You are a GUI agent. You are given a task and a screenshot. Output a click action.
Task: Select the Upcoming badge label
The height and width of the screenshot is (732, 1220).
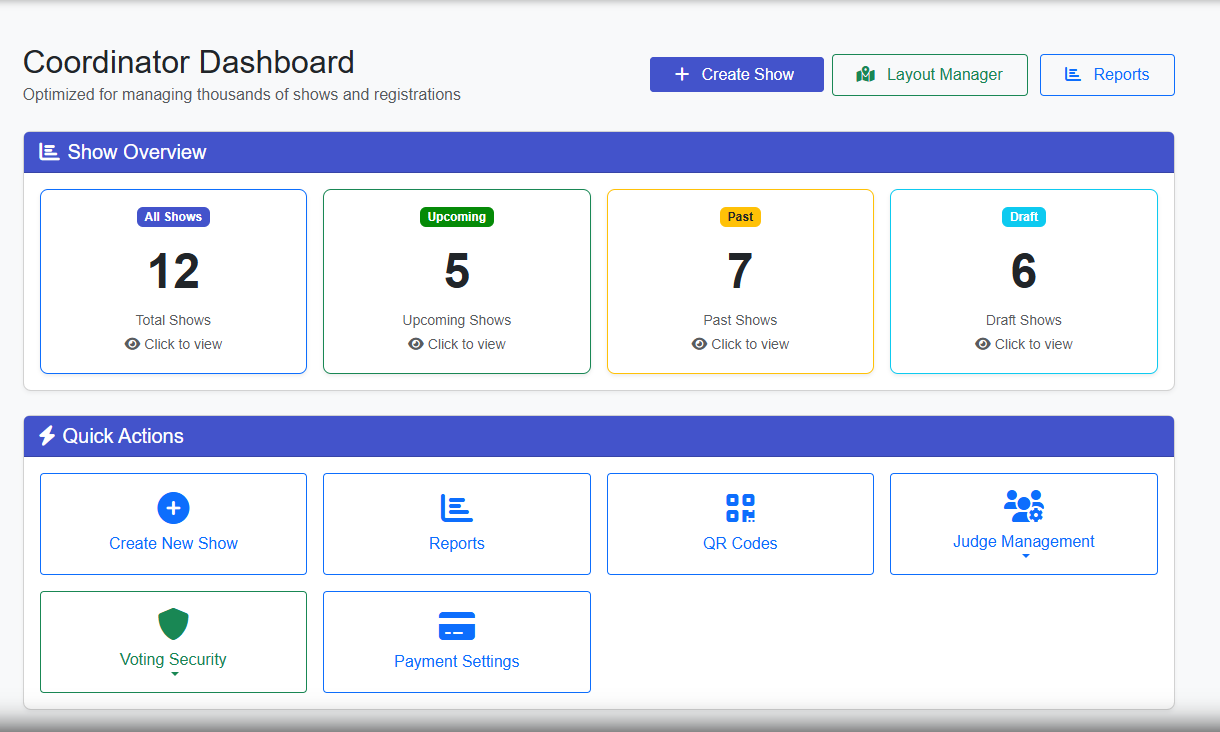click(x=456, y=216)
